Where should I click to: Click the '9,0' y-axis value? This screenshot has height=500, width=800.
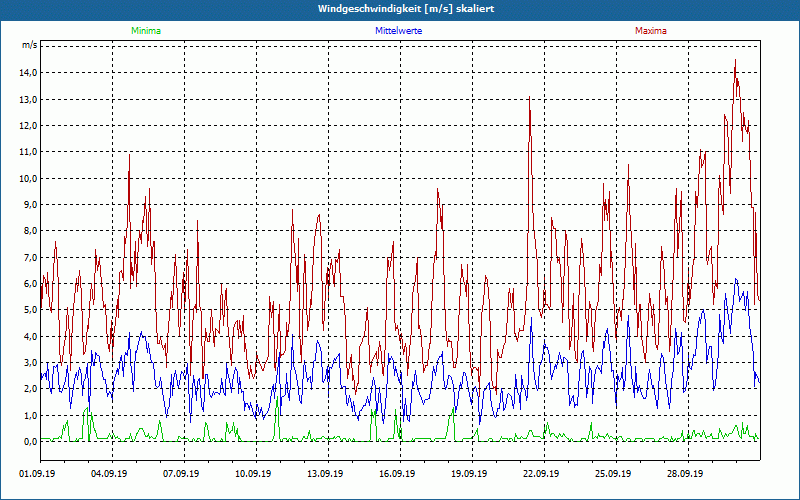tap(31, 205)
